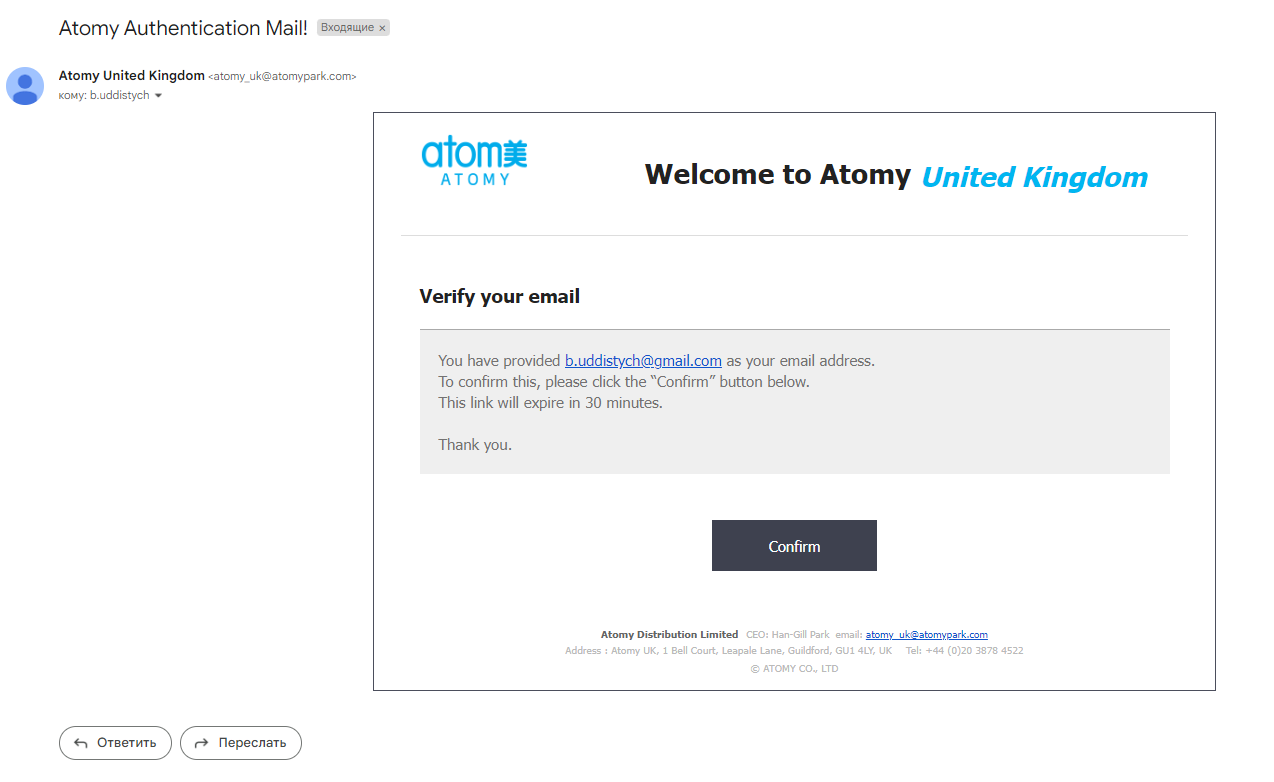Click the Atomy logo image
This screenshot has width=1274, height=782.
pos(474,162)
